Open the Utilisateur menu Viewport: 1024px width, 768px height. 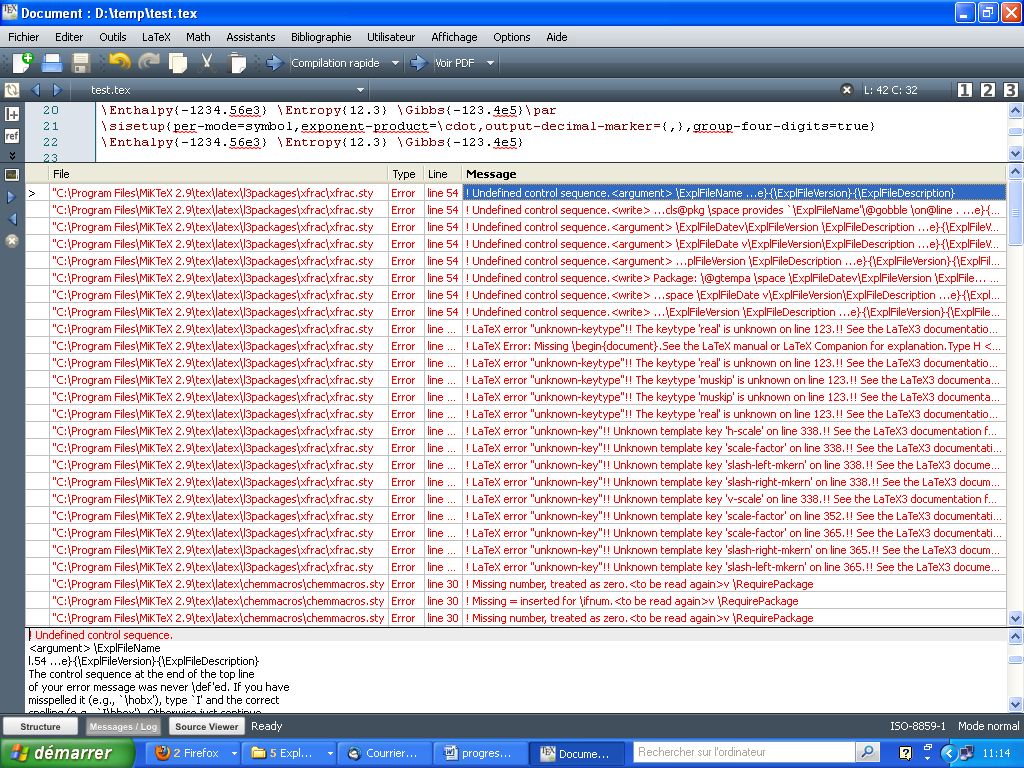(391, 37)
